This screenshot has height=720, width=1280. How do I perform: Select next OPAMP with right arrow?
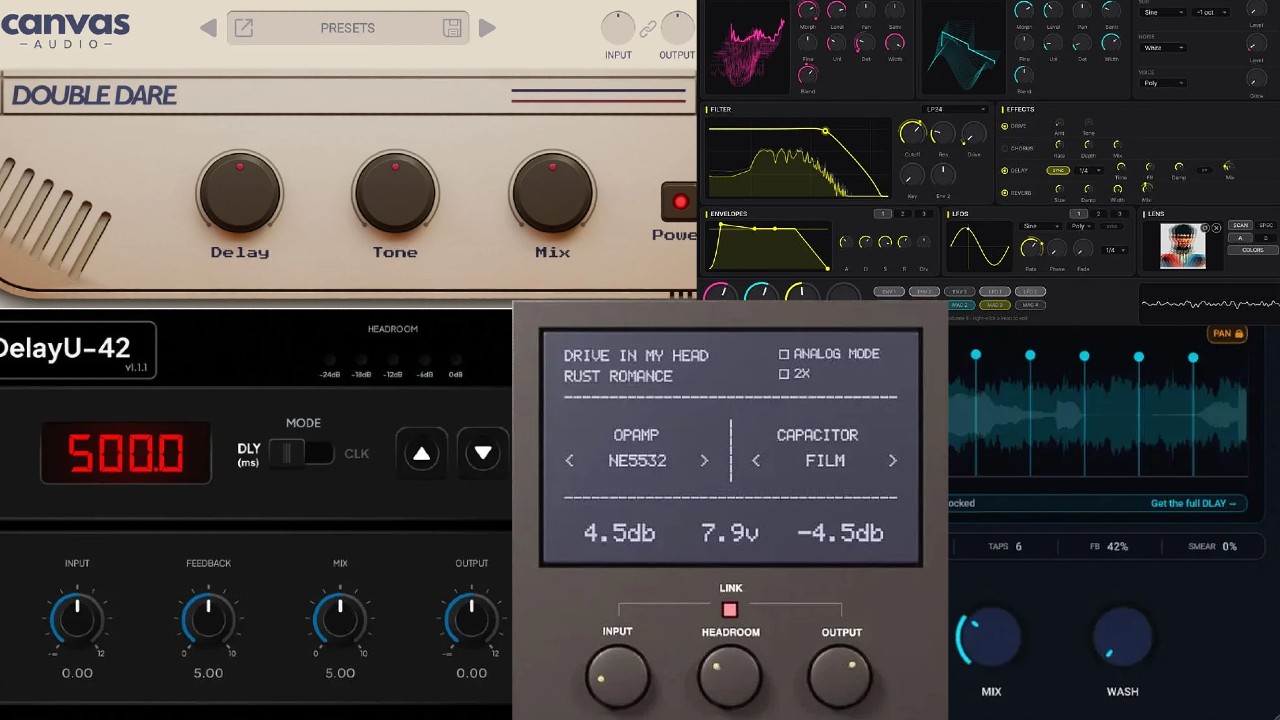coord(703,461)
